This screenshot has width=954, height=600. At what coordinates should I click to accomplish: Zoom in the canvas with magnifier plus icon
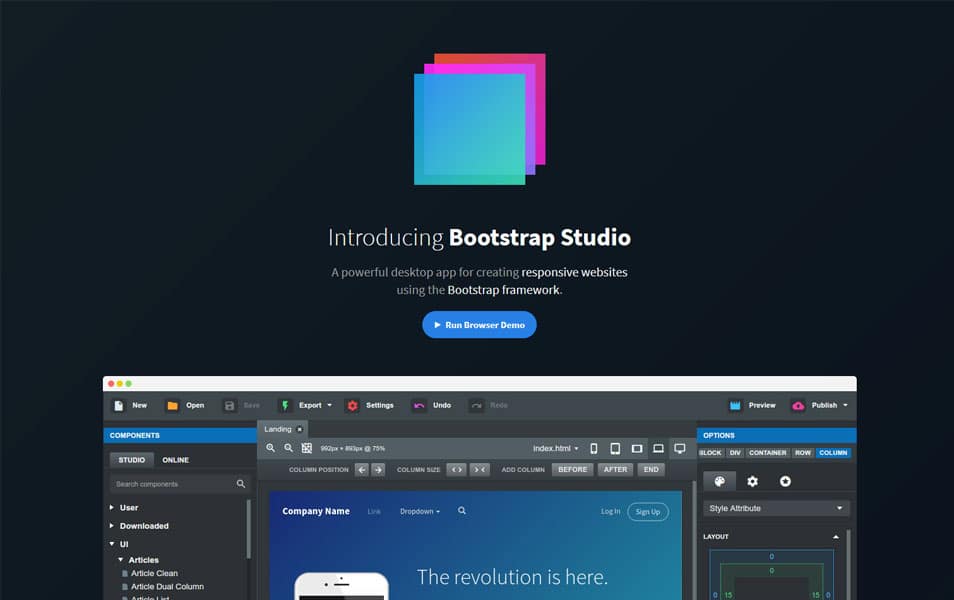click(x=271, y=448)
